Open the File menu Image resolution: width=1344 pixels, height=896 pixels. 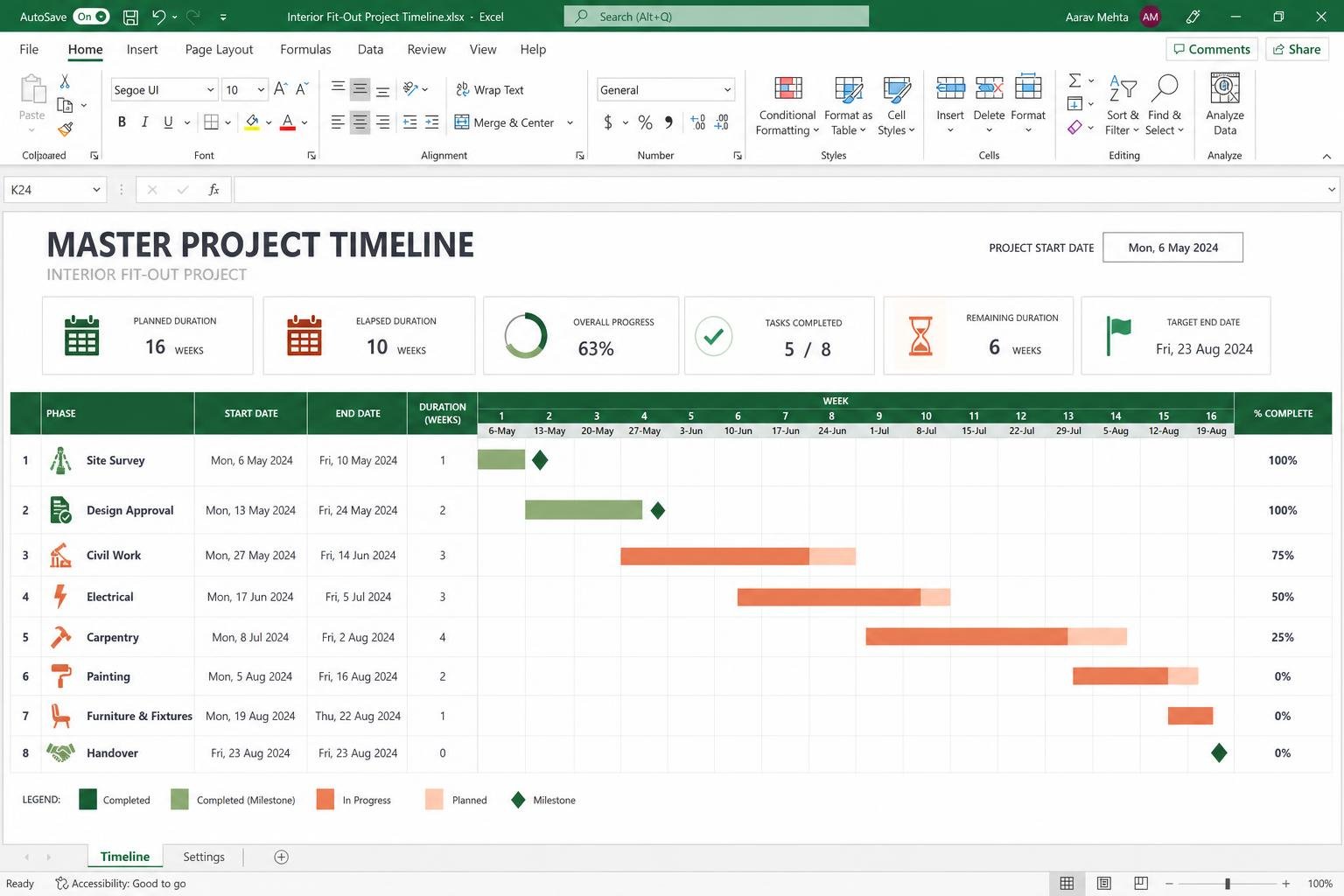click(29, 49)
